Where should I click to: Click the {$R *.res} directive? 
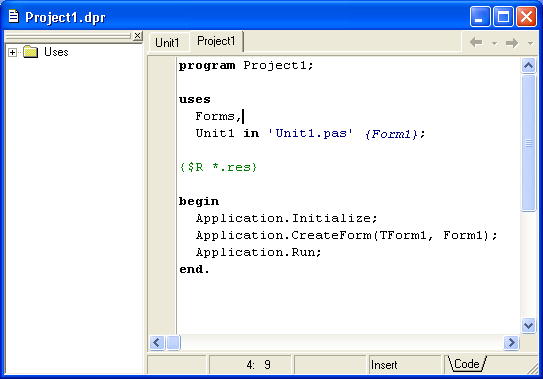click(218, 168)
